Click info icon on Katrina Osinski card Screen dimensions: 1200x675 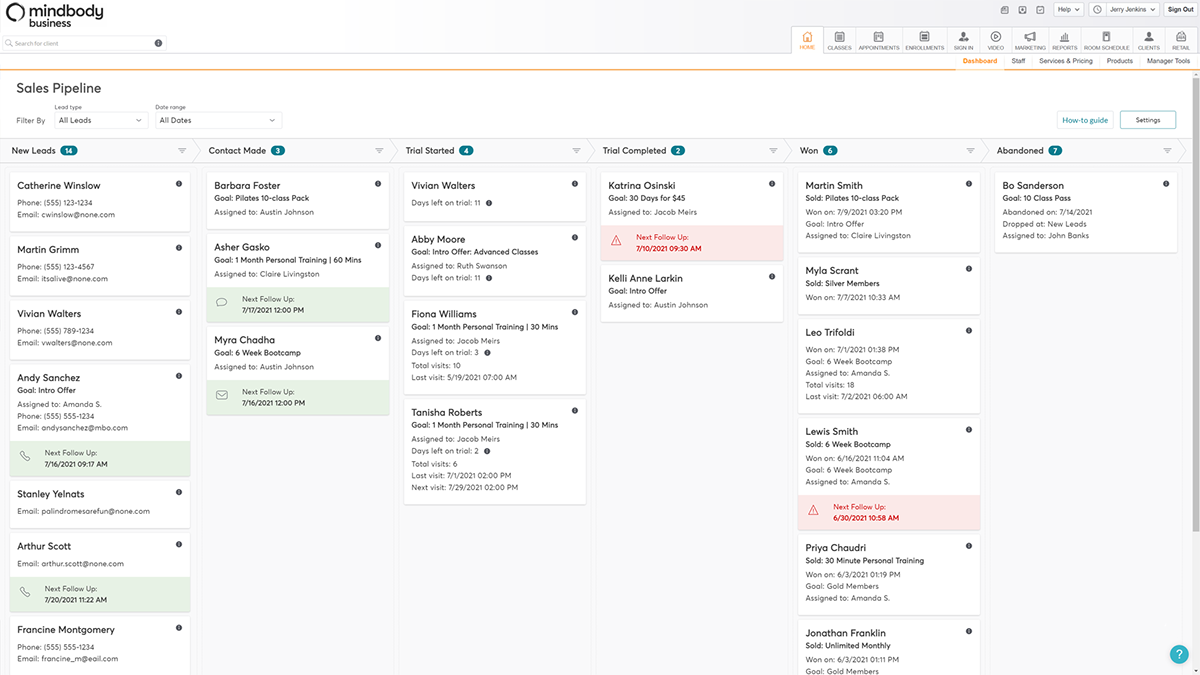(x=771, y=184)
